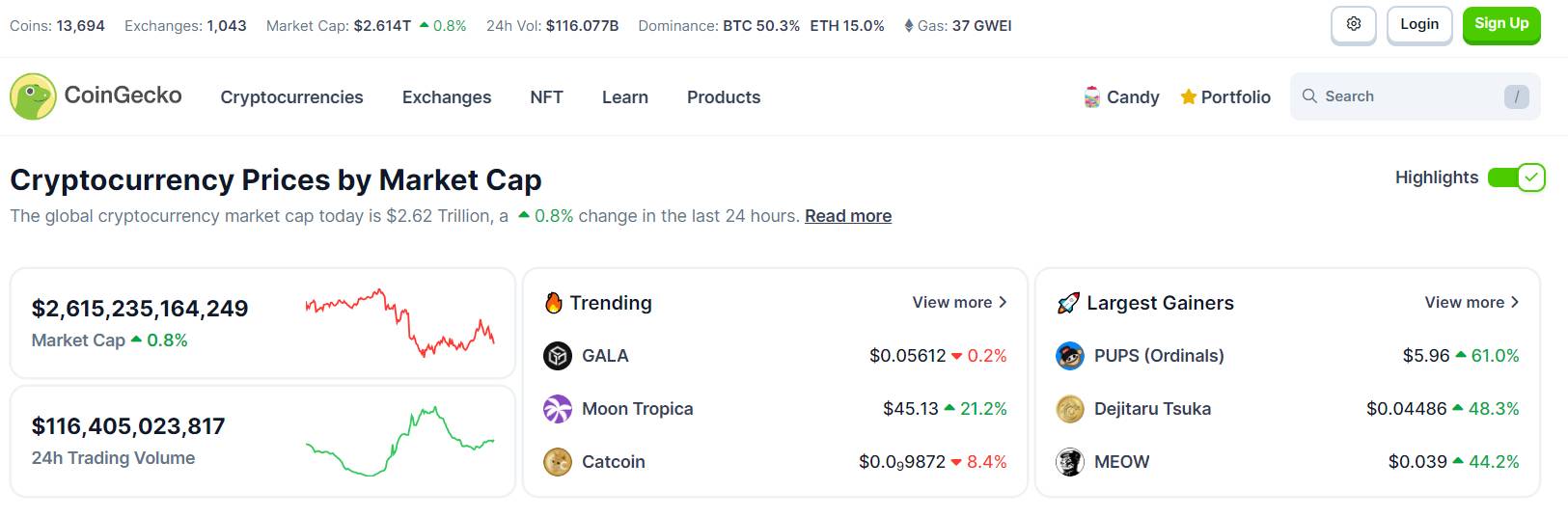The image size is (1568, 517).
Task: Open settings via the gear icon
Action: coord(1354,24)
